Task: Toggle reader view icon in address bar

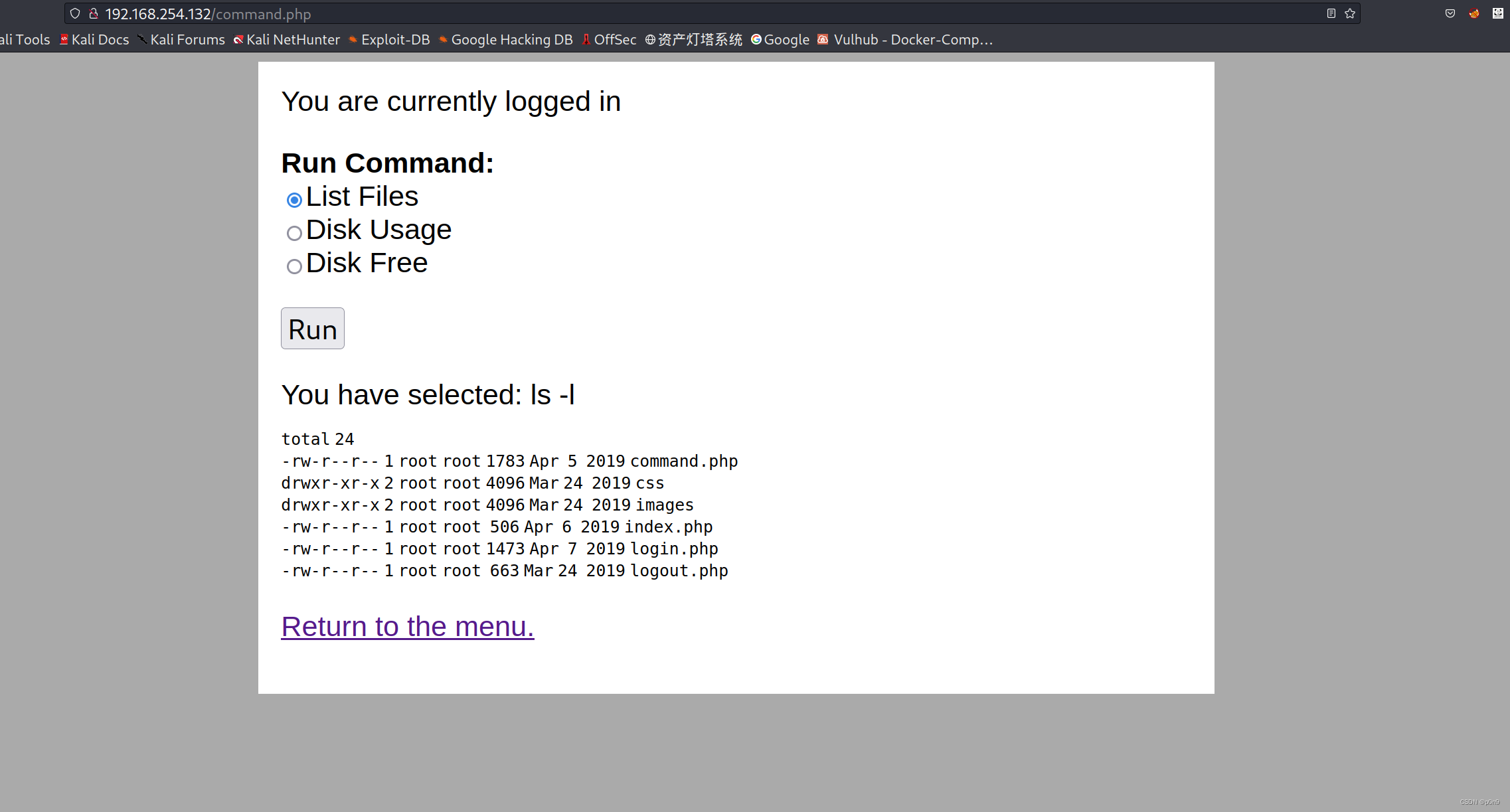Action: pos(1331,13)
